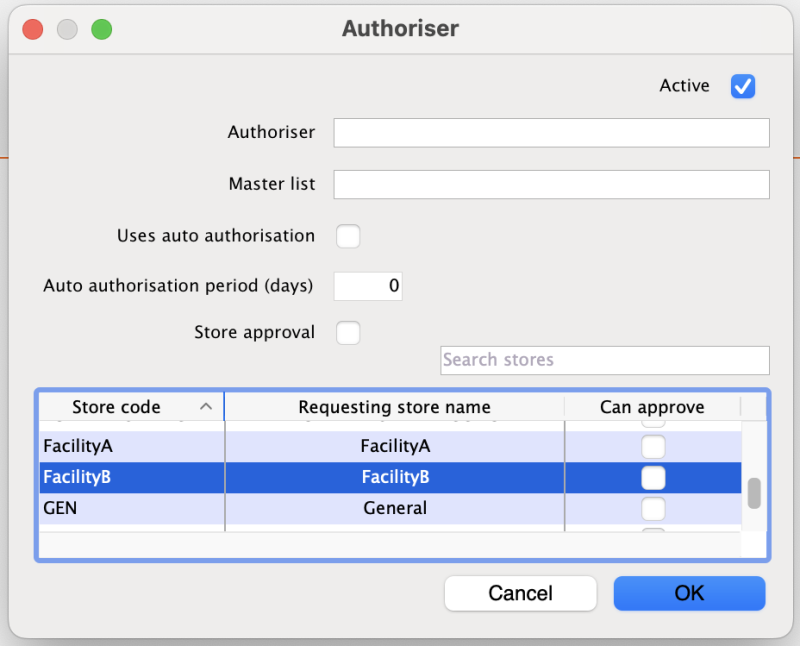The height and width of the screenshot is (646, 800).
Task: Click the Auto authorisation period field
Action: pos(367,286)
